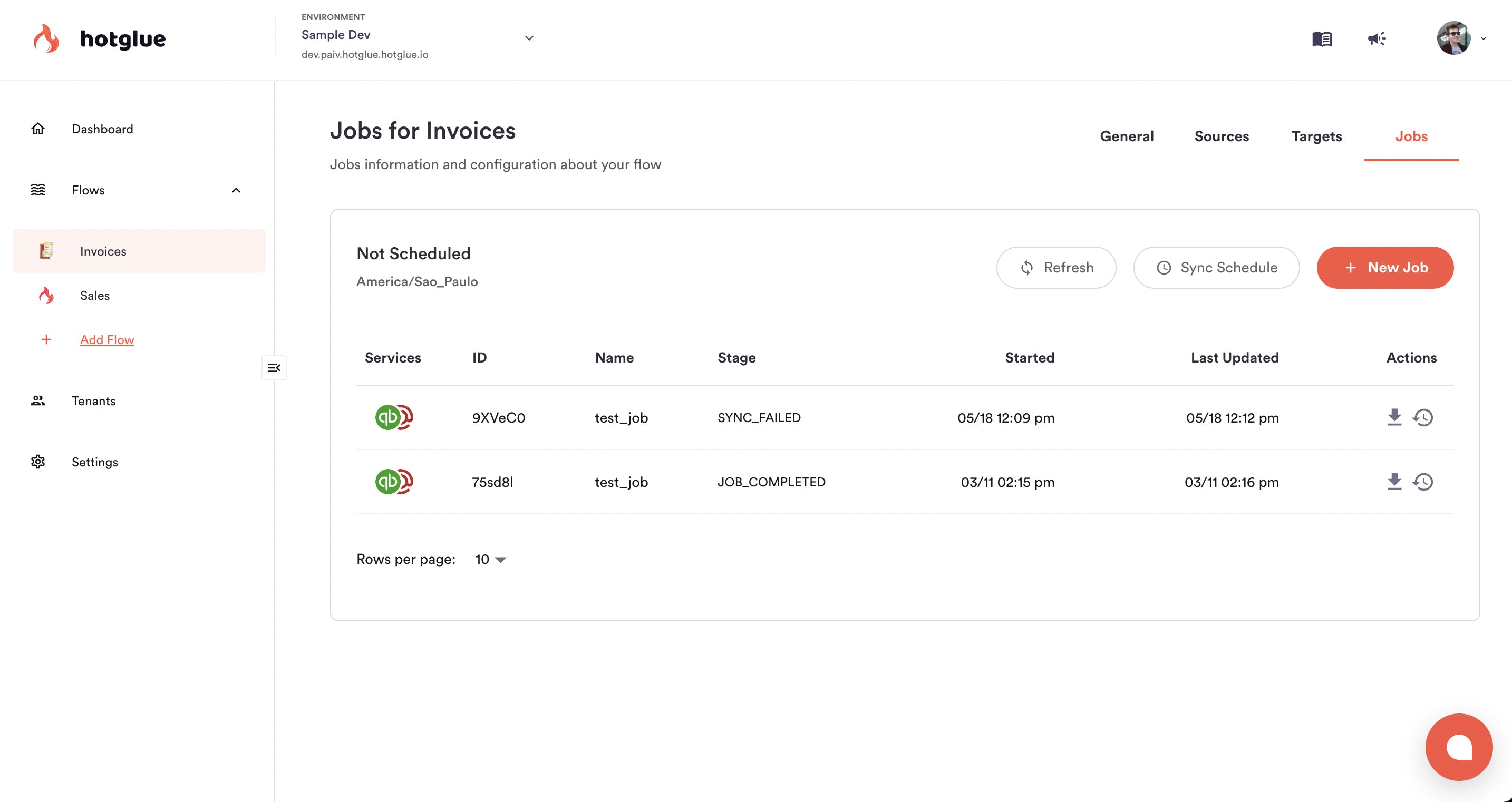Download files for job 9XVeC0
The width and height of the screenshot is (1512, 802).
(x=1394, y=417)
